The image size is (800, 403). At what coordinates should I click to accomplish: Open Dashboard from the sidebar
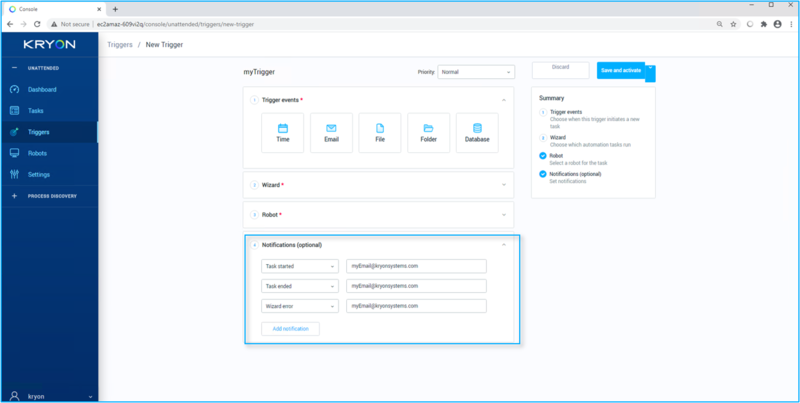tap(42, 90)
